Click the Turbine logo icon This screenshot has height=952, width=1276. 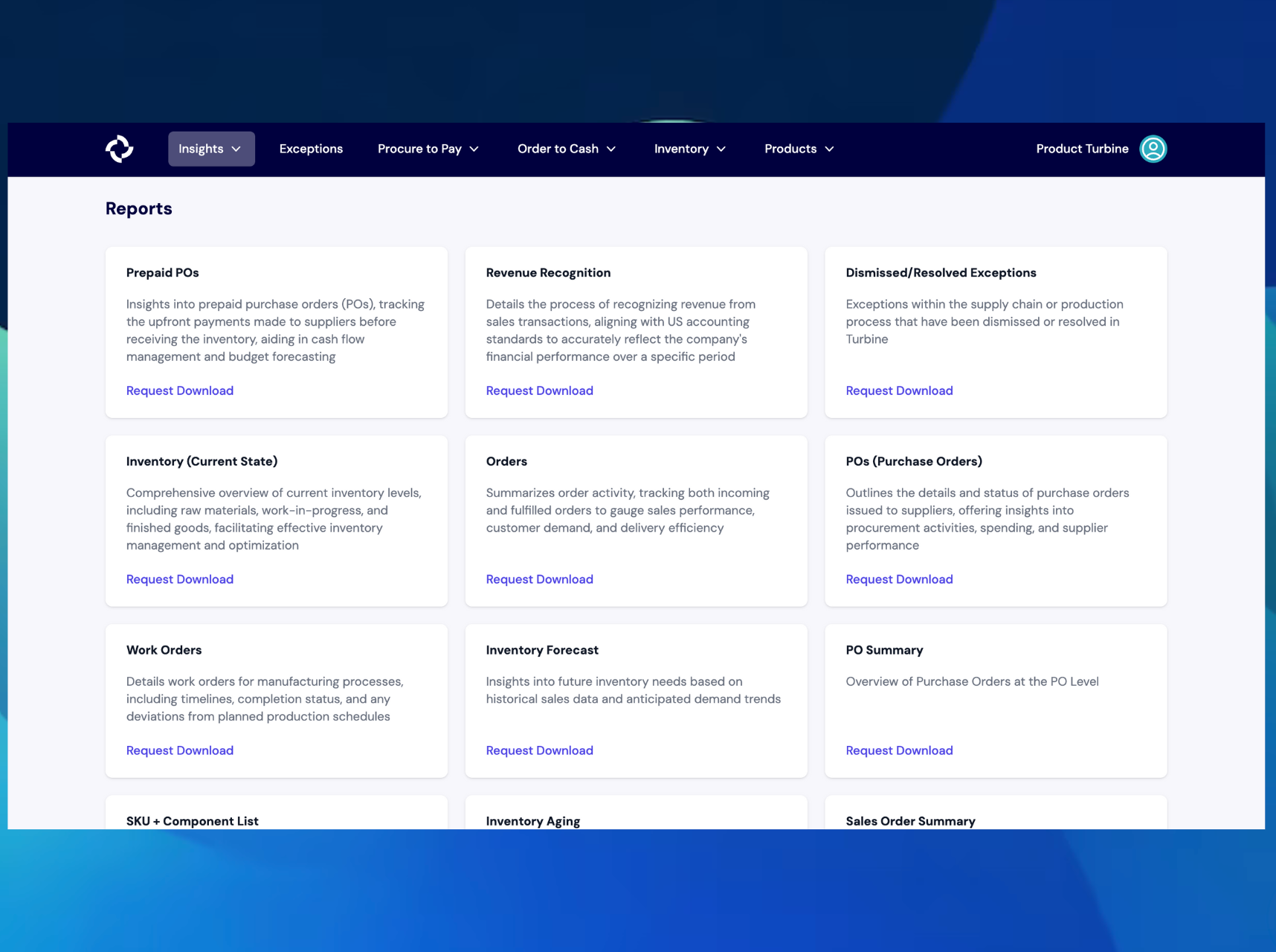point(119,149)
